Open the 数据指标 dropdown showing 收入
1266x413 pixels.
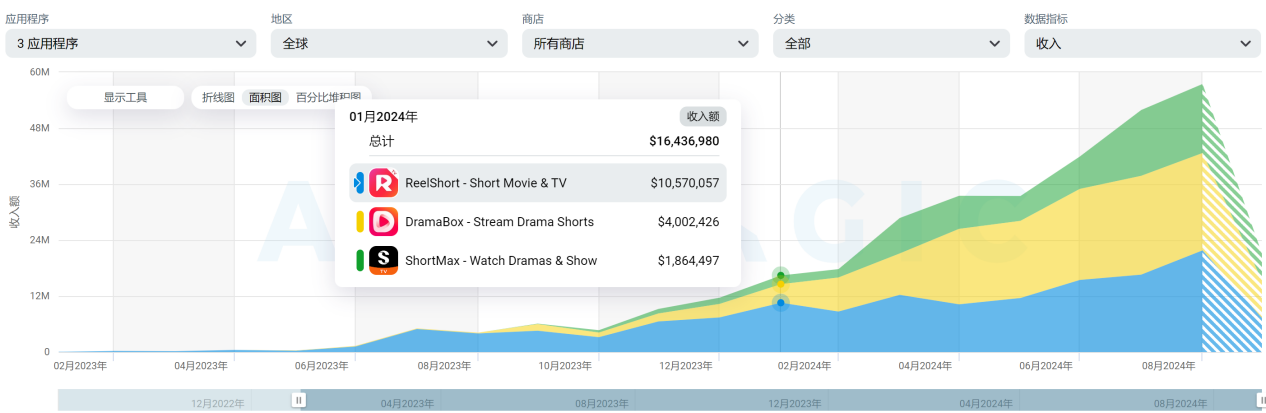click(x=1142, y=43)
